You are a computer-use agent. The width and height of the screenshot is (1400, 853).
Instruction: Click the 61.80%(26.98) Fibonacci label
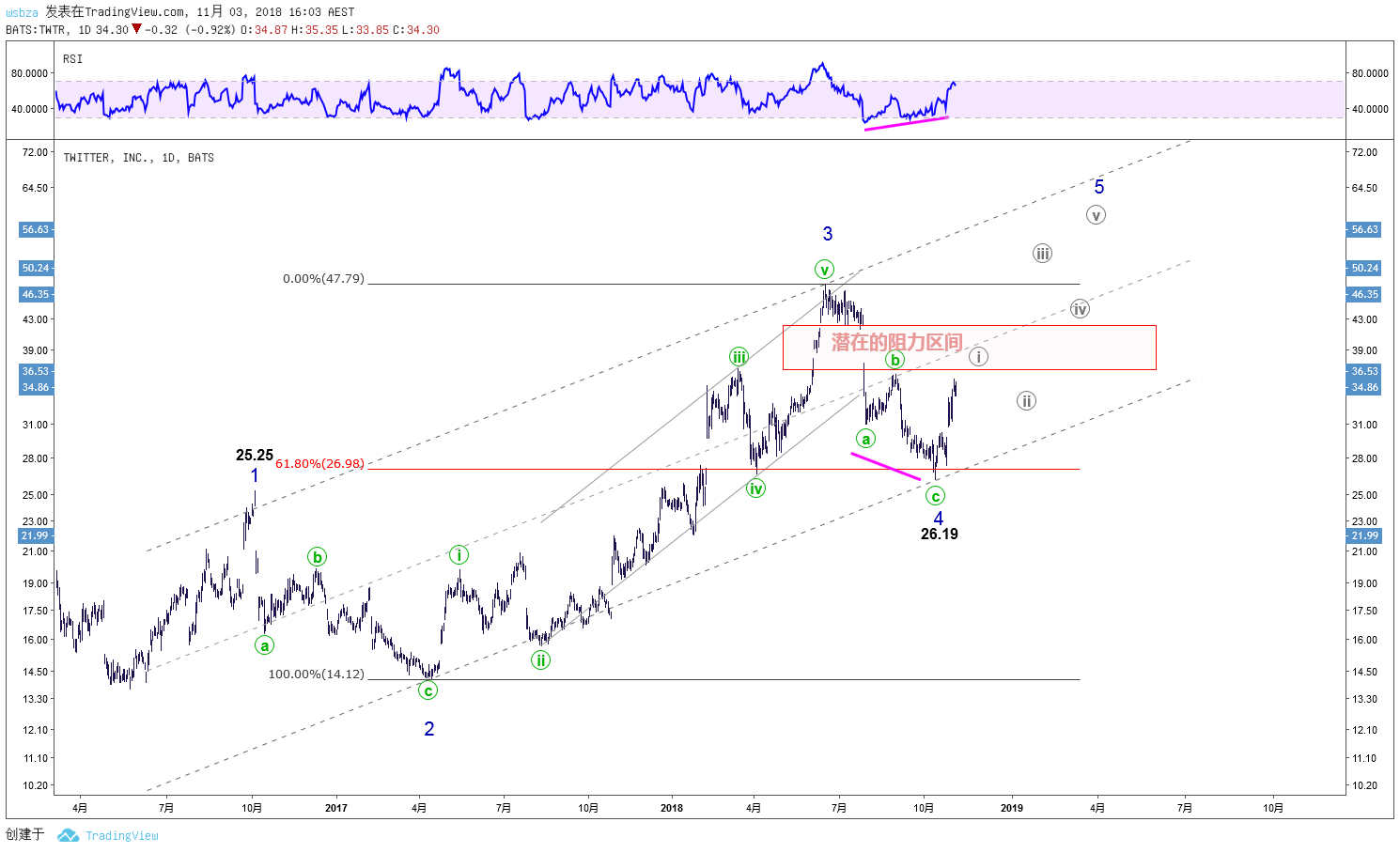pyautogui.click(x=319, y=463)
